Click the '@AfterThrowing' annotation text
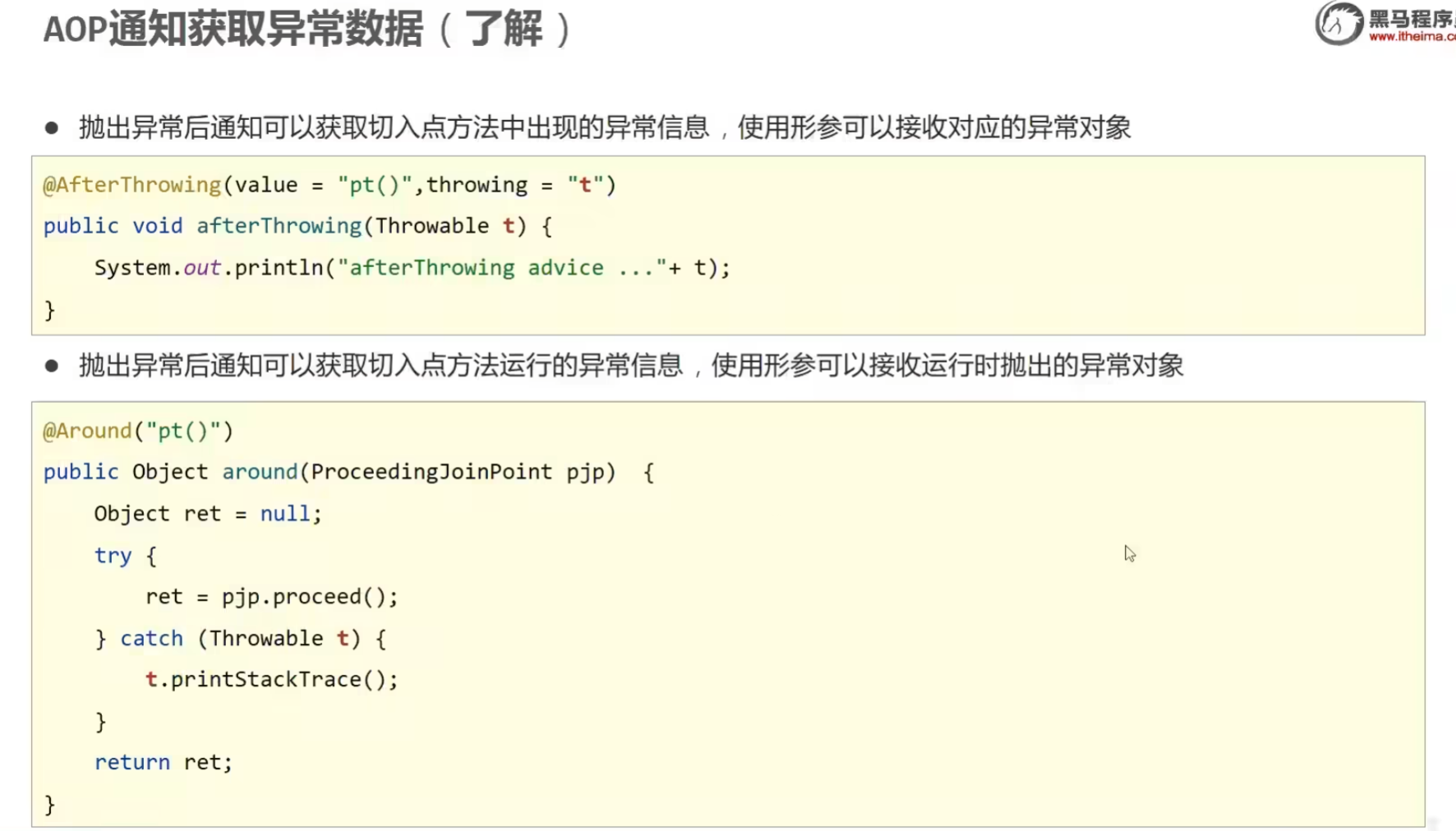1456x831 pixels. click(x=132, y=185)
